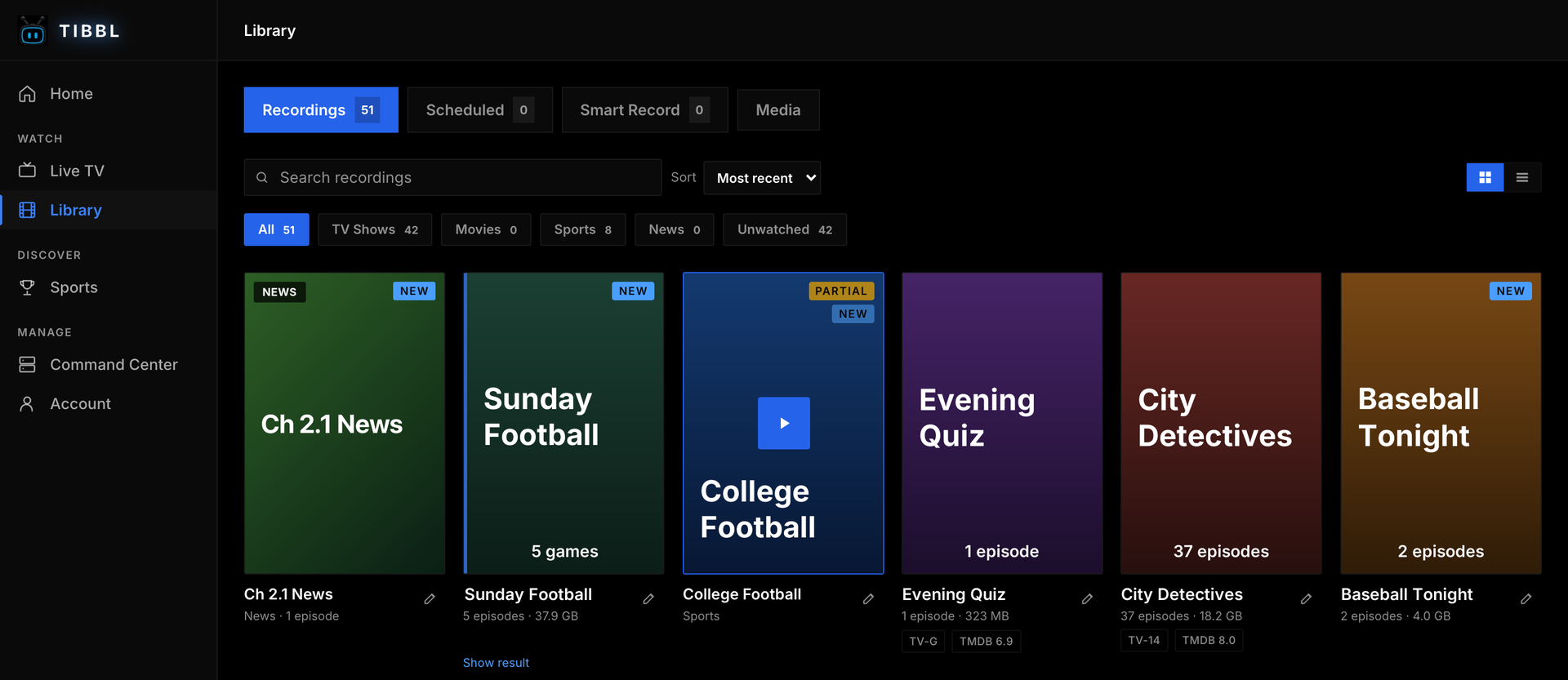Open Sports under Discover

109,287
